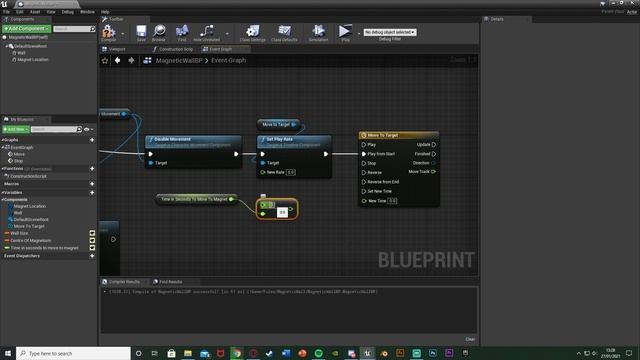Open Class Settings from the toolbar
The width and height of the screenshot is (640, 360).
click(x=253, y=31)
